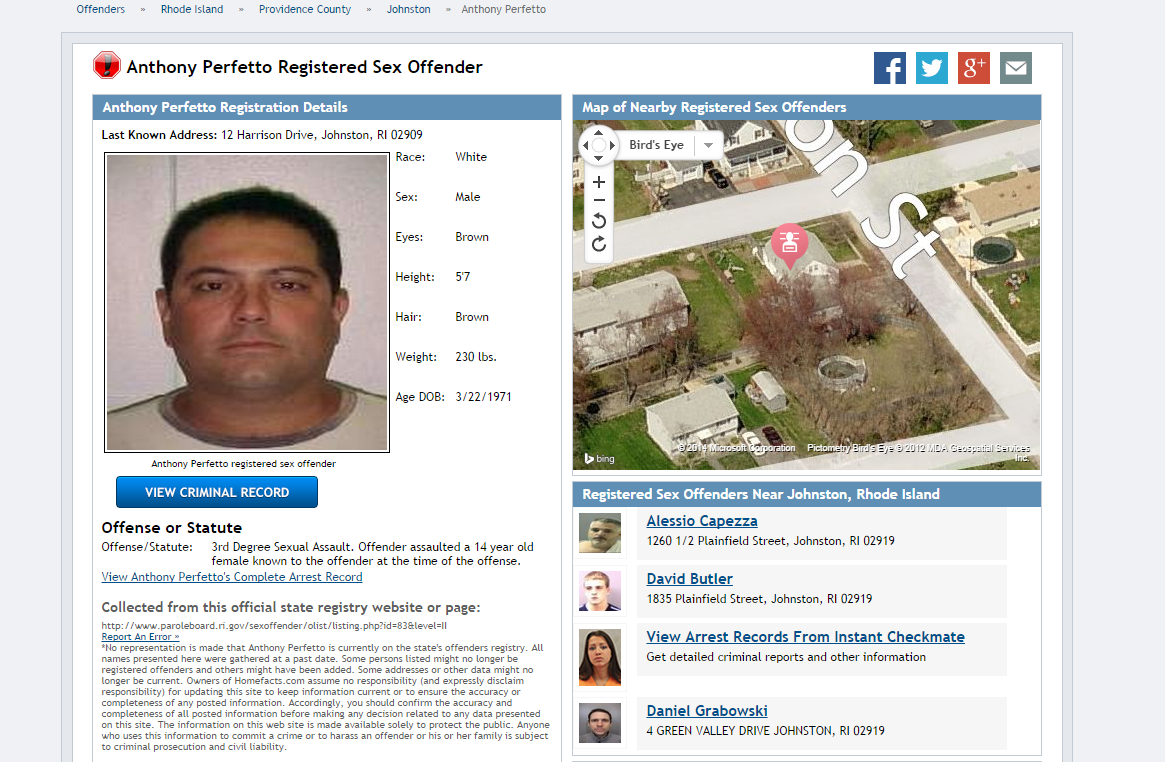Viewport: 1165px width, 762px height.
Task: Click the map pan control compass
Action: coord(599,145)
